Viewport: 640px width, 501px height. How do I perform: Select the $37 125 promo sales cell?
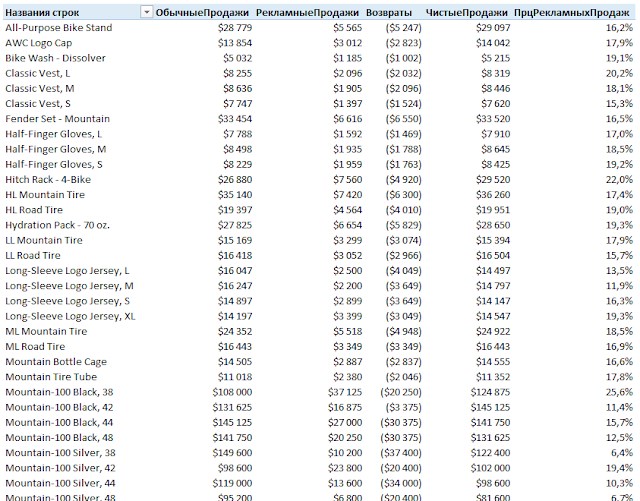345,392
